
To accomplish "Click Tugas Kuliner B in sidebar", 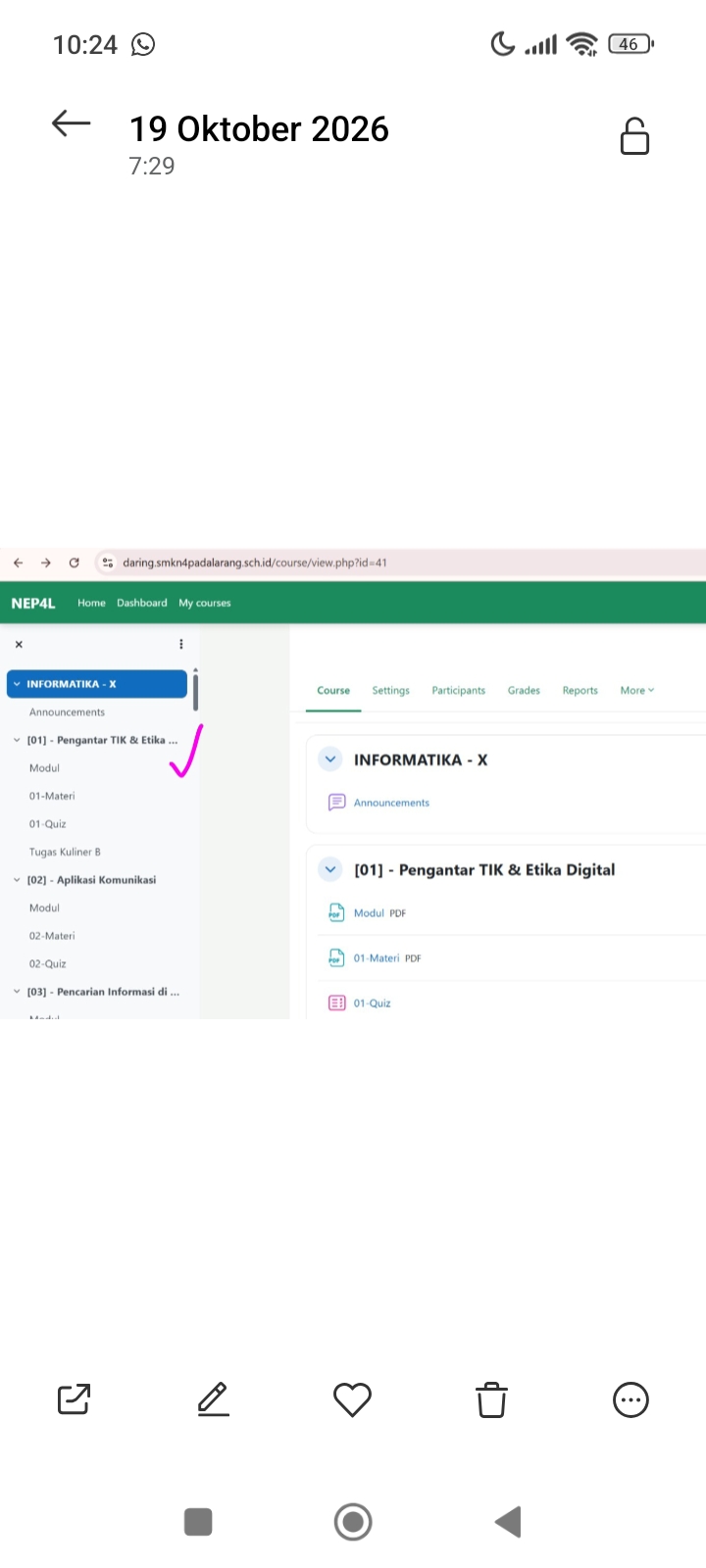I will (65, 852).
